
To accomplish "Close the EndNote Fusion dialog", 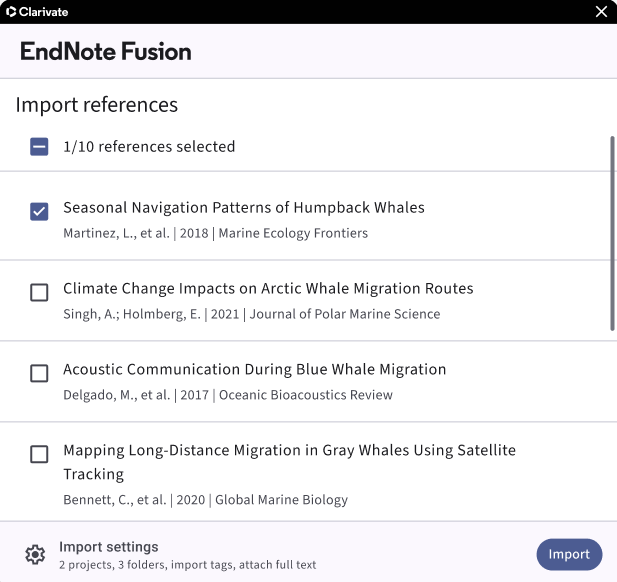I will (601, 12).
